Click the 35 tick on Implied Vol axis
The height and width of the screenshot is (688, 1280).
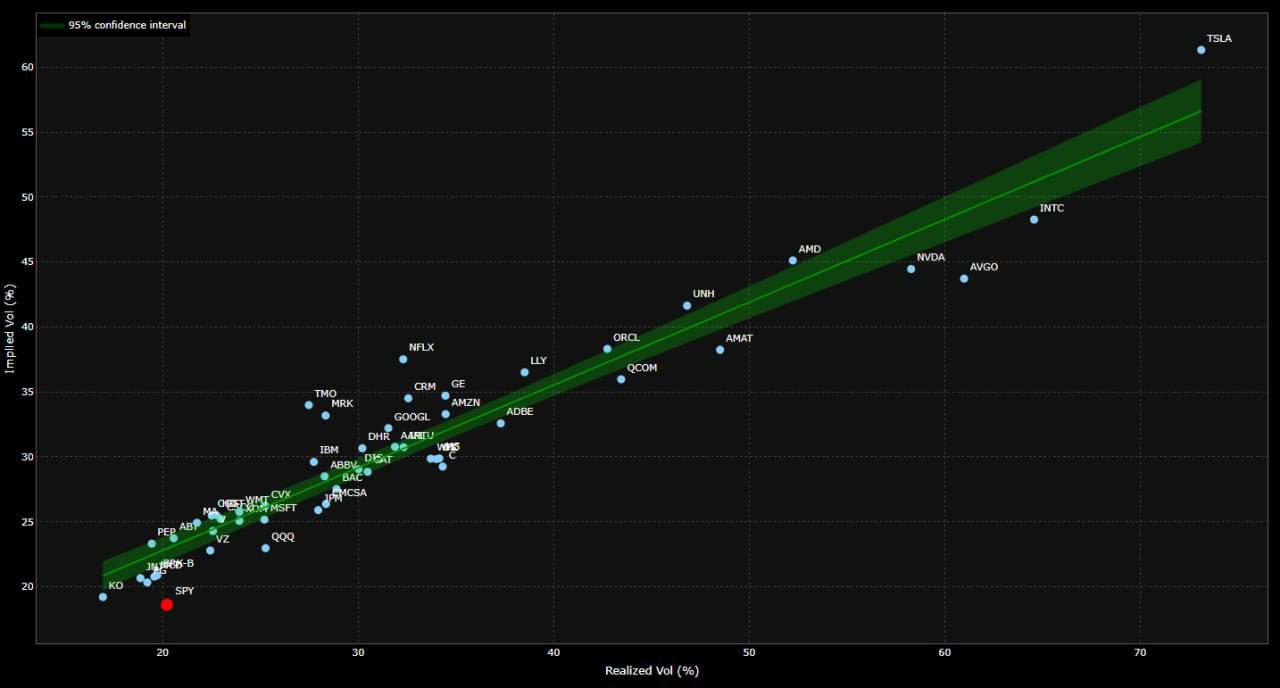(x=27, y=392)
